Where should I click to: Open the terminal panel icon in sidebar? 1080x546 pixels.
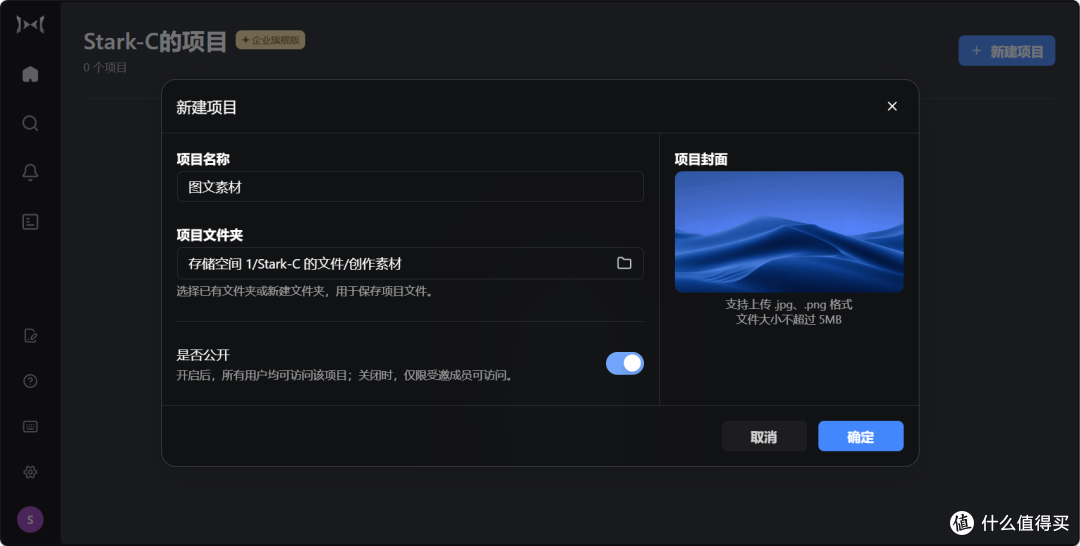point(30,222)
